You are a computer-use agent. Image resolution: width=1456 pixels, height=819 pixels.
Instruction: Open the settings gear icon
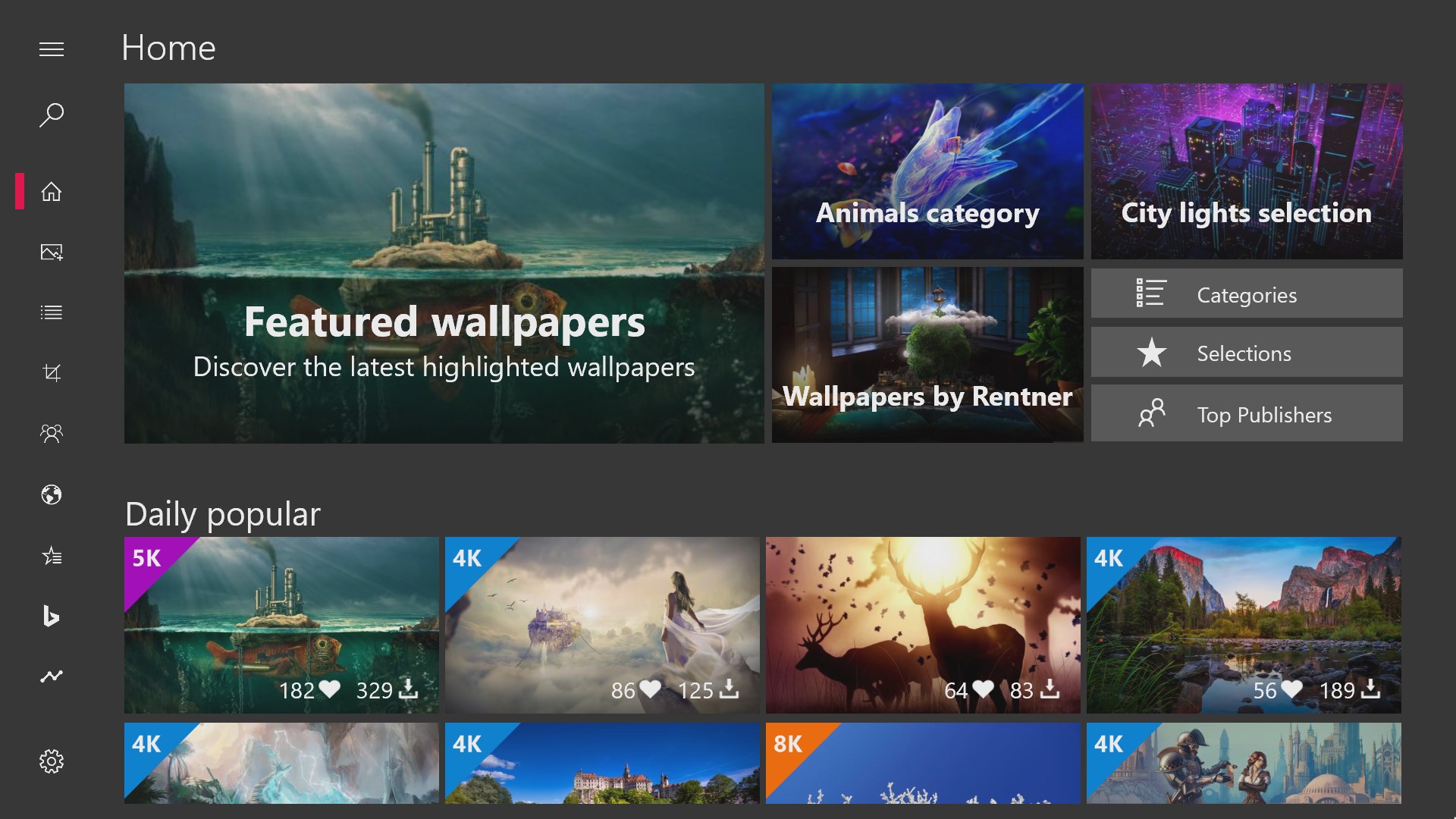[x=52, y=761]
